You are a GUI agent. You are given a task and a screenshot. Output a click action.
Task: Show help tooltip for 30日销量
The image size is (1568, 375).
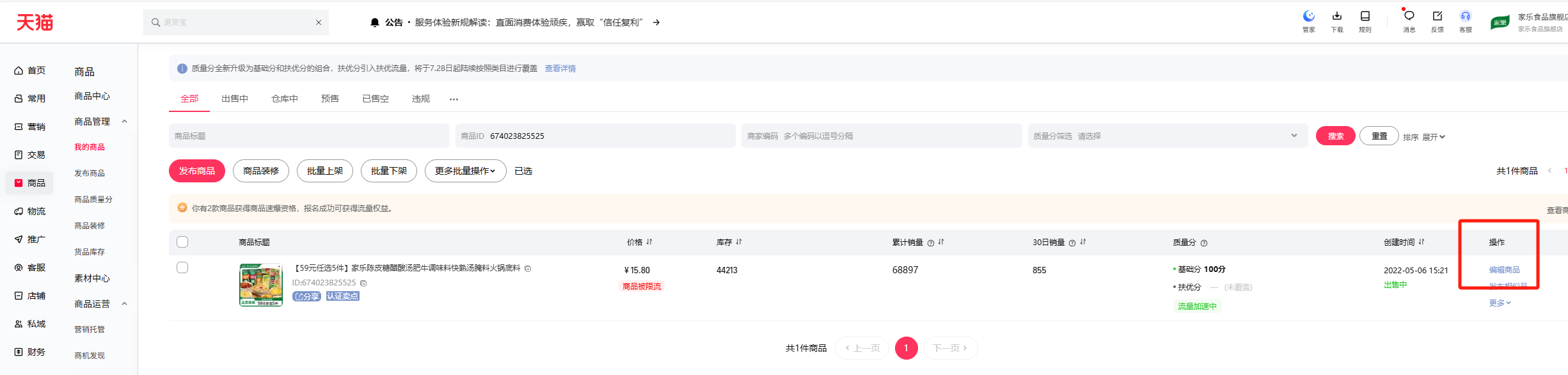coord(1072,243)
